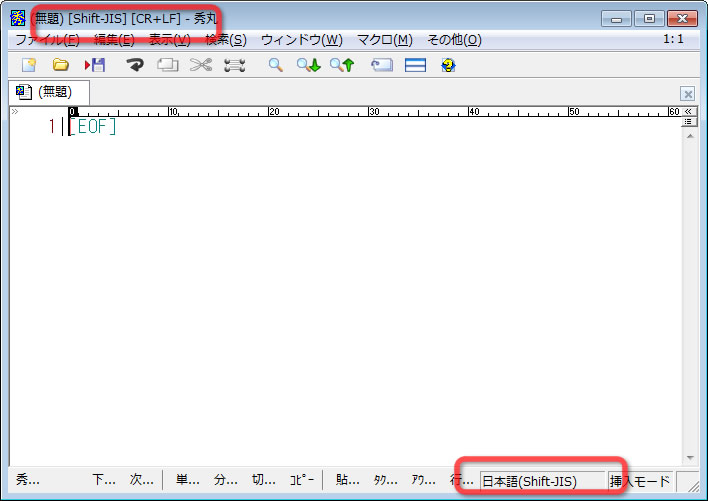Open the 表示(V) menu

(x=170, y=40)
